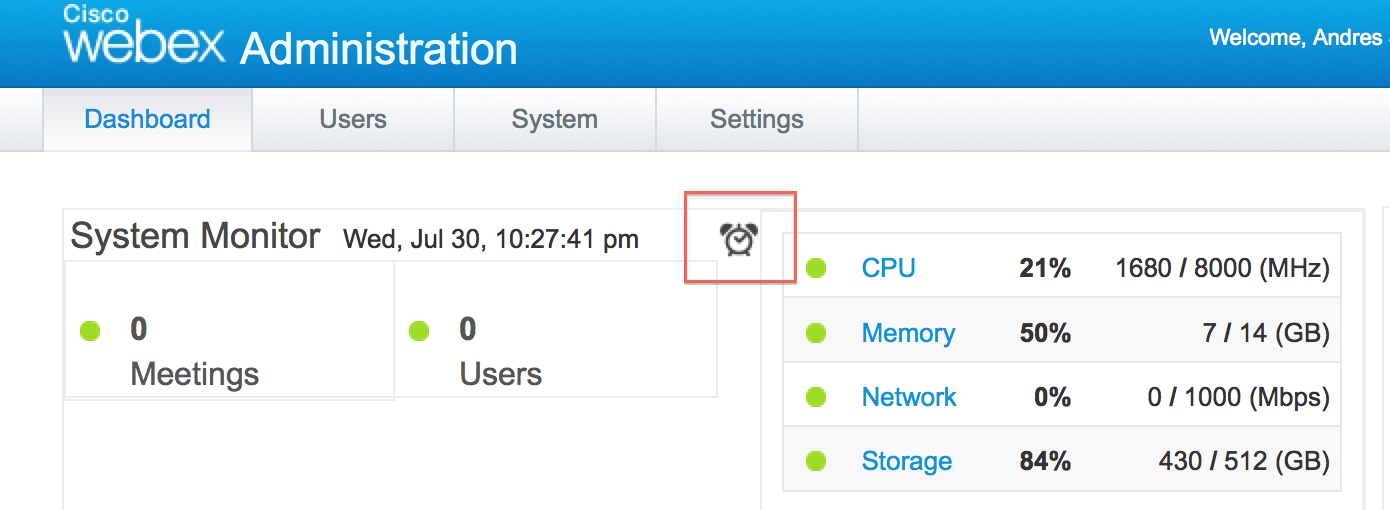
Task: Go to the System tab
Action: pyautogui.click(x=554, y=119)
